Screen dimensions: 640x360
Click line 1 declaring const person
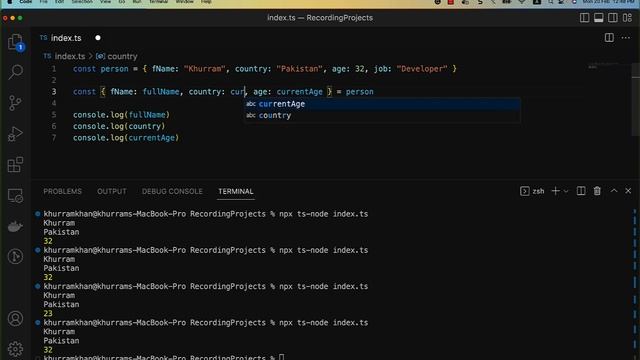point(264,69)
